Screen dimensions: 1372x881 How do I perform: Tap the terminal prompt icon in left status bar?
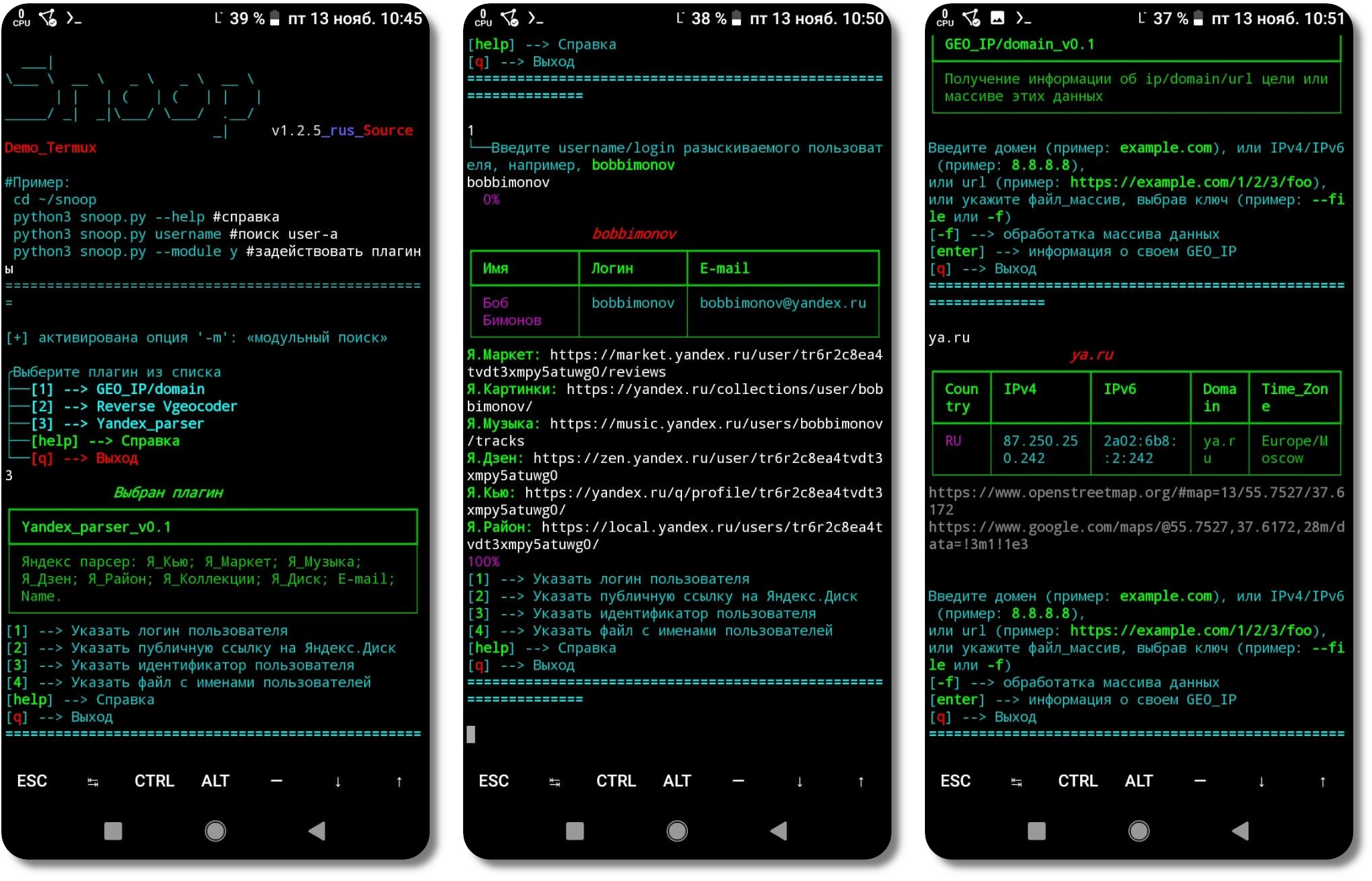click(x=74, y=18)
